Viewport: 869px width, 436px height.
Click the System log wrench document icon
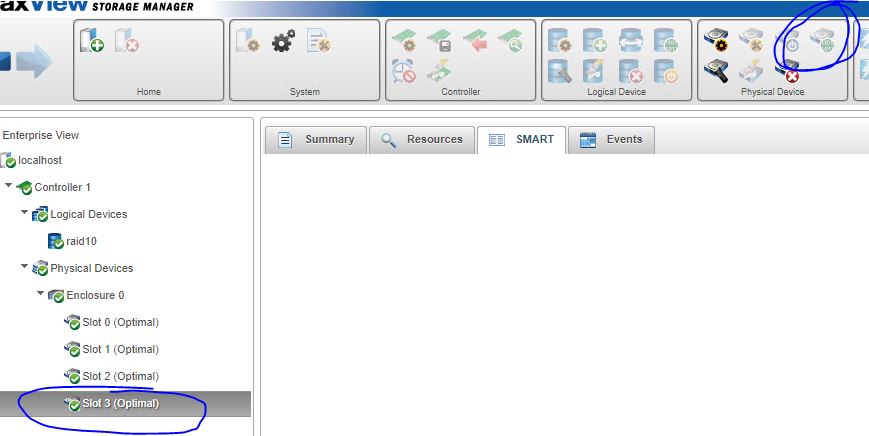click(x=318, y=42)
